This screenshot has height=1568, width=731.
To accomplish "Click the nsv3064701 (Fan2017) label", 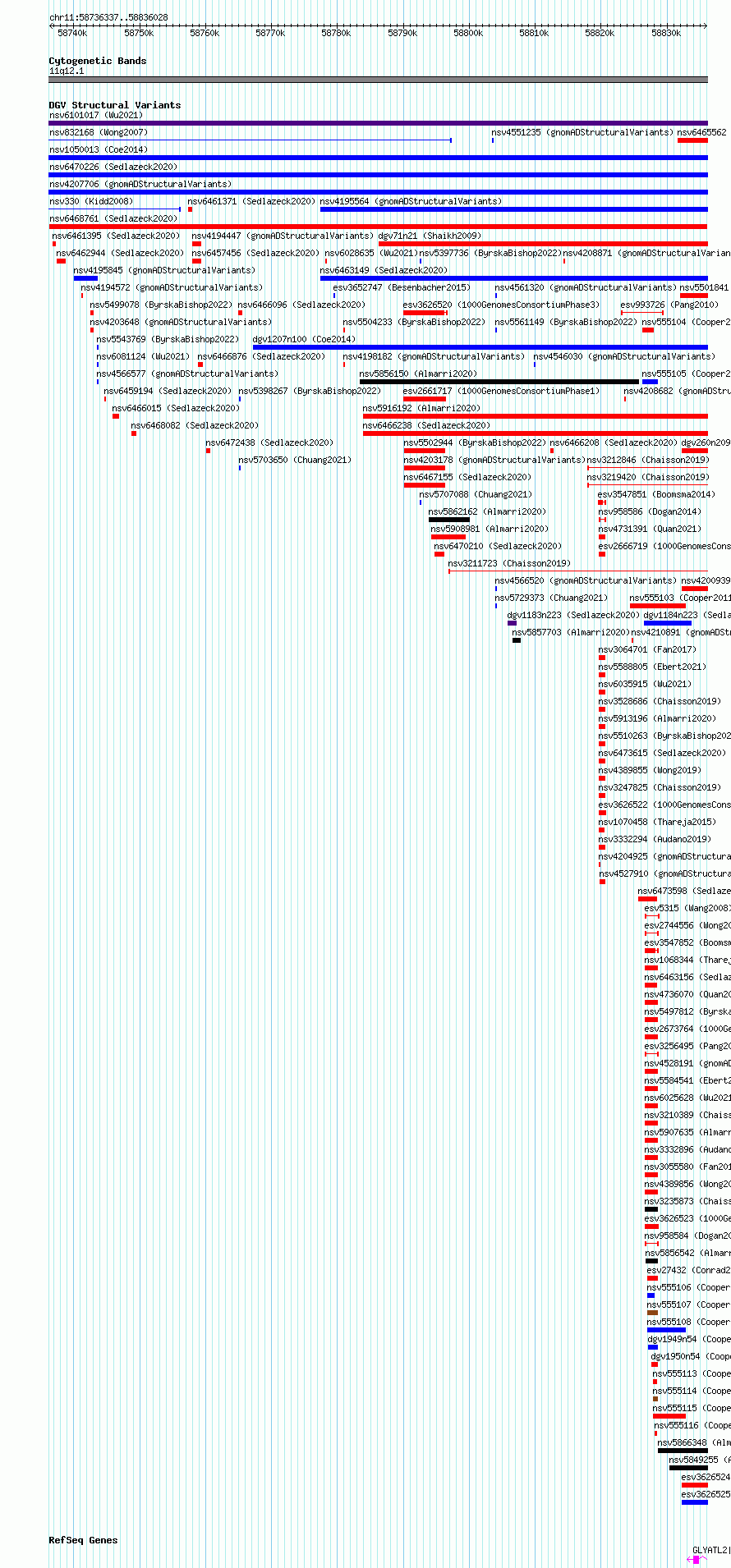I will 647,649.
